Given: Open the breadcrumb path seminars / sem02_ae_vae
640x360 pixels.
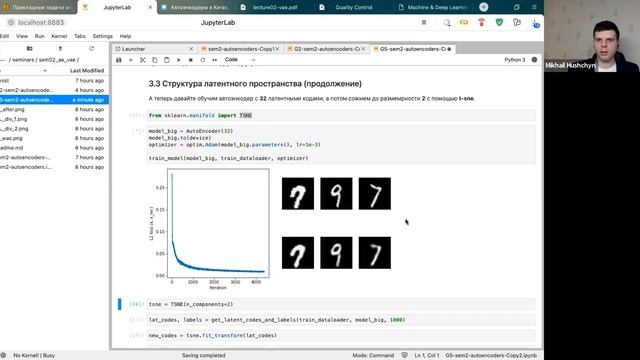Looking at the screenshot, I should point(44,60).
